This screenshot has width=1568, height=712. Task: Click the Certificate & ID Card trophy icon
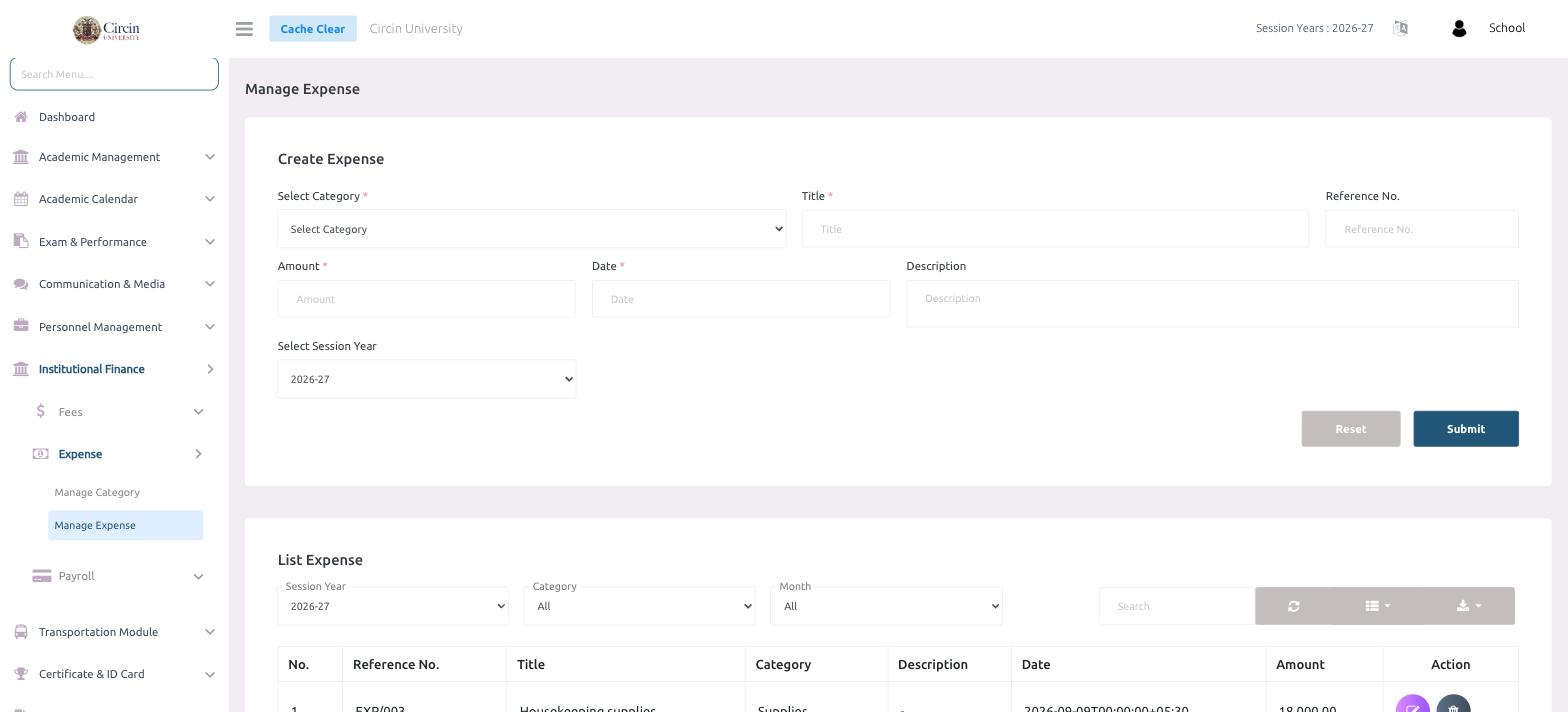coord(21,674)
